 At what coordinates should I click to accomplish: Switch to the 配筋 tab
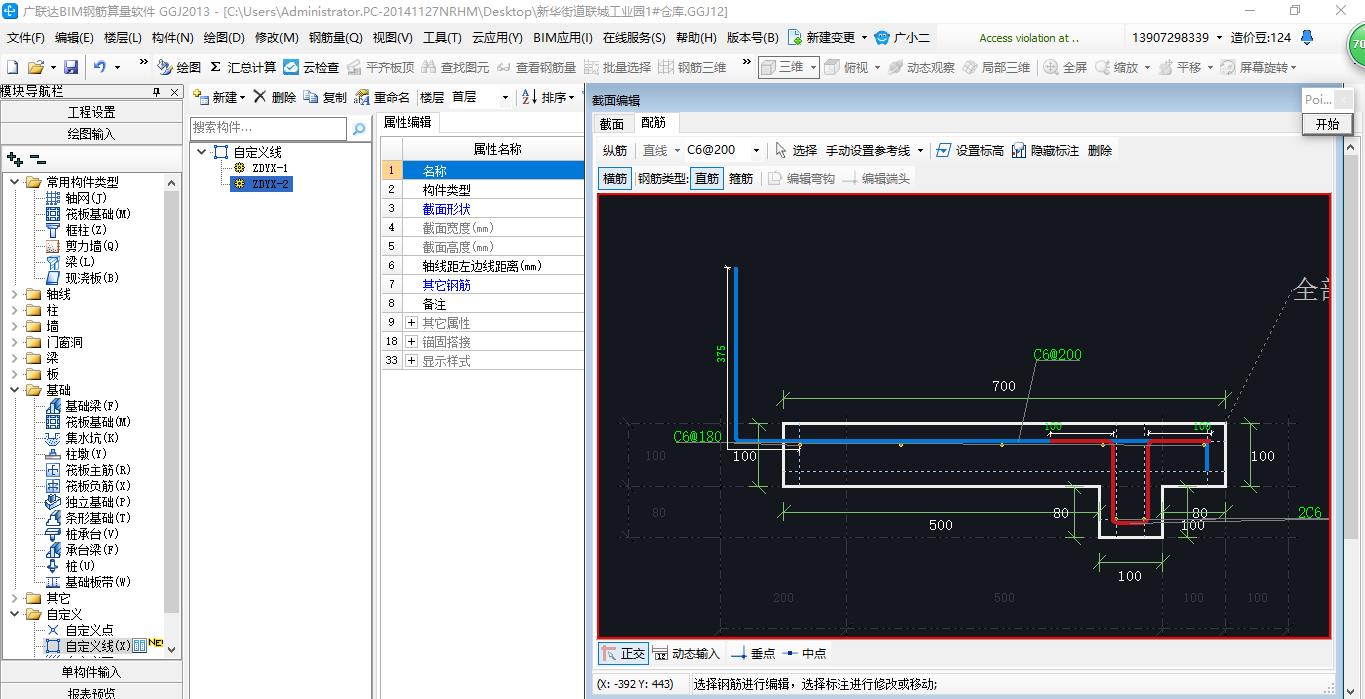coord(654,123)
